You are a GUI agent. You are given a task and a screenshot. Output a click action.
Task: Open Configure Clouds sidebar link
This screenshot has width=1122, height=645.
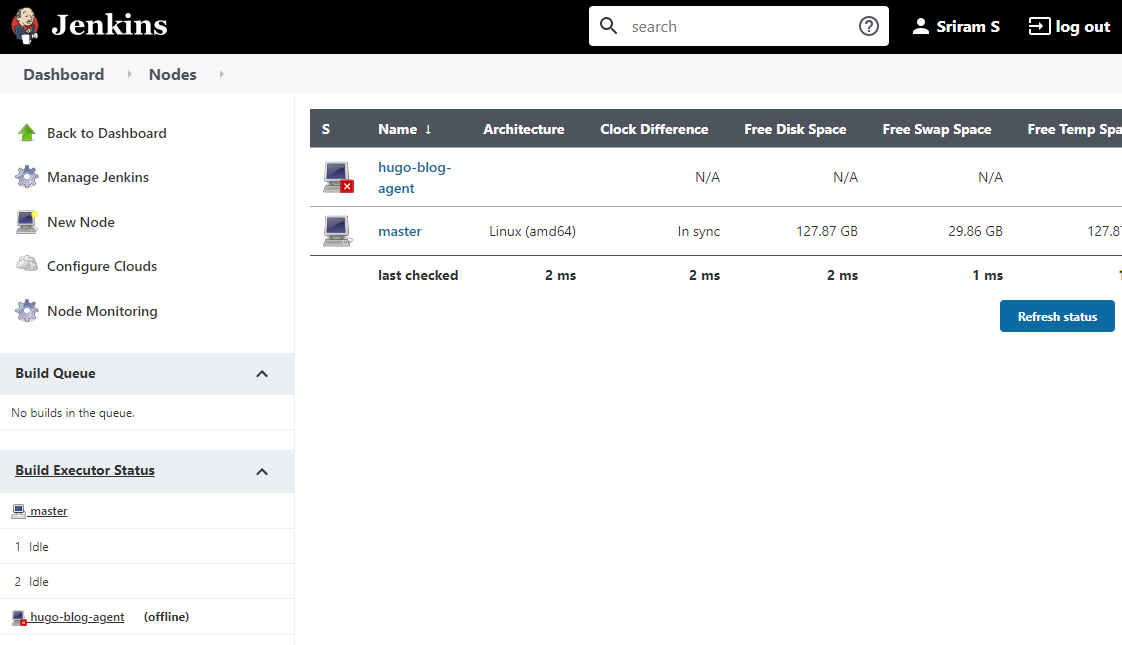(x=102, y=266)
